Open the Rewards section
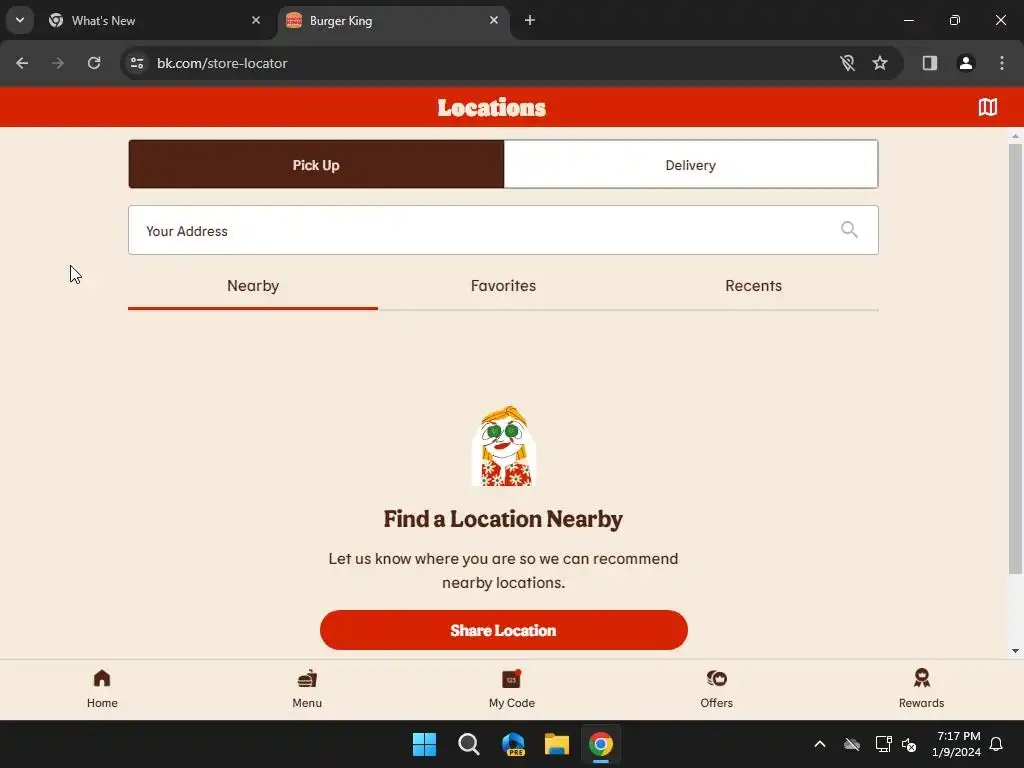The image size is (1024, 768). coord(921,689)
